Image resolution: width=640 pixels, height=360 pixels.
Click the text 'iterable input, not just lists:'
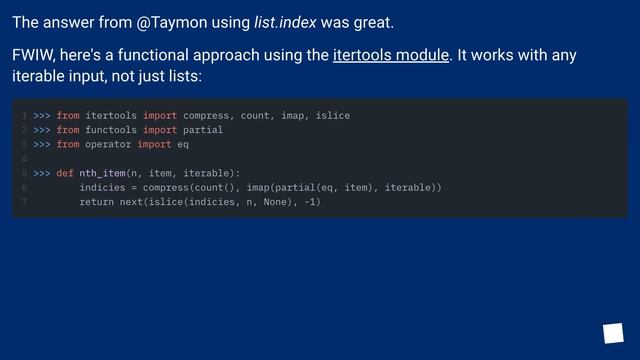point(107,76)
